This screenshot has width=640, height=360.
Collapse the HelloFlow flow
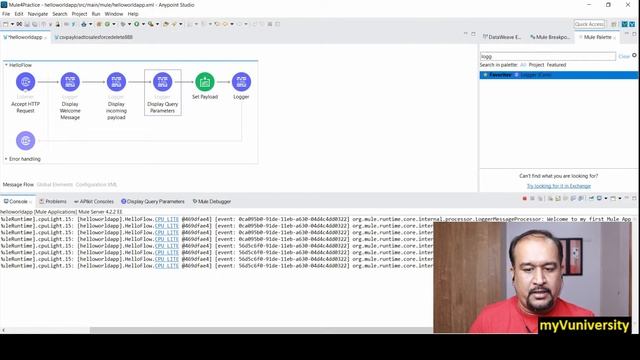(x=6, y=65)
